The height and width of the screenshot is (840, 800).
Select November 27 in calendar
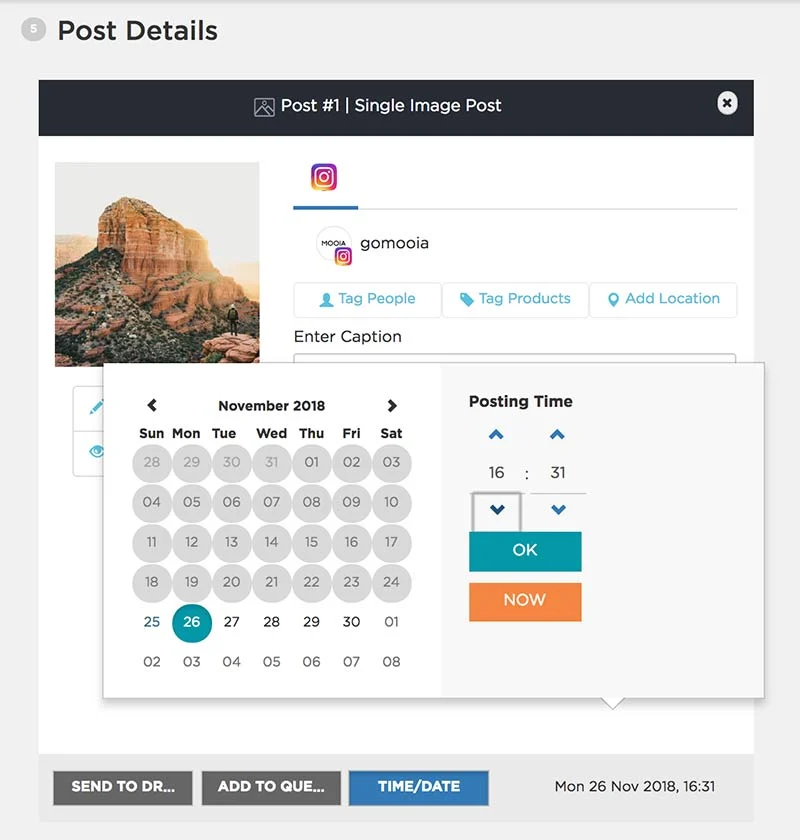[x=232, y=622]
